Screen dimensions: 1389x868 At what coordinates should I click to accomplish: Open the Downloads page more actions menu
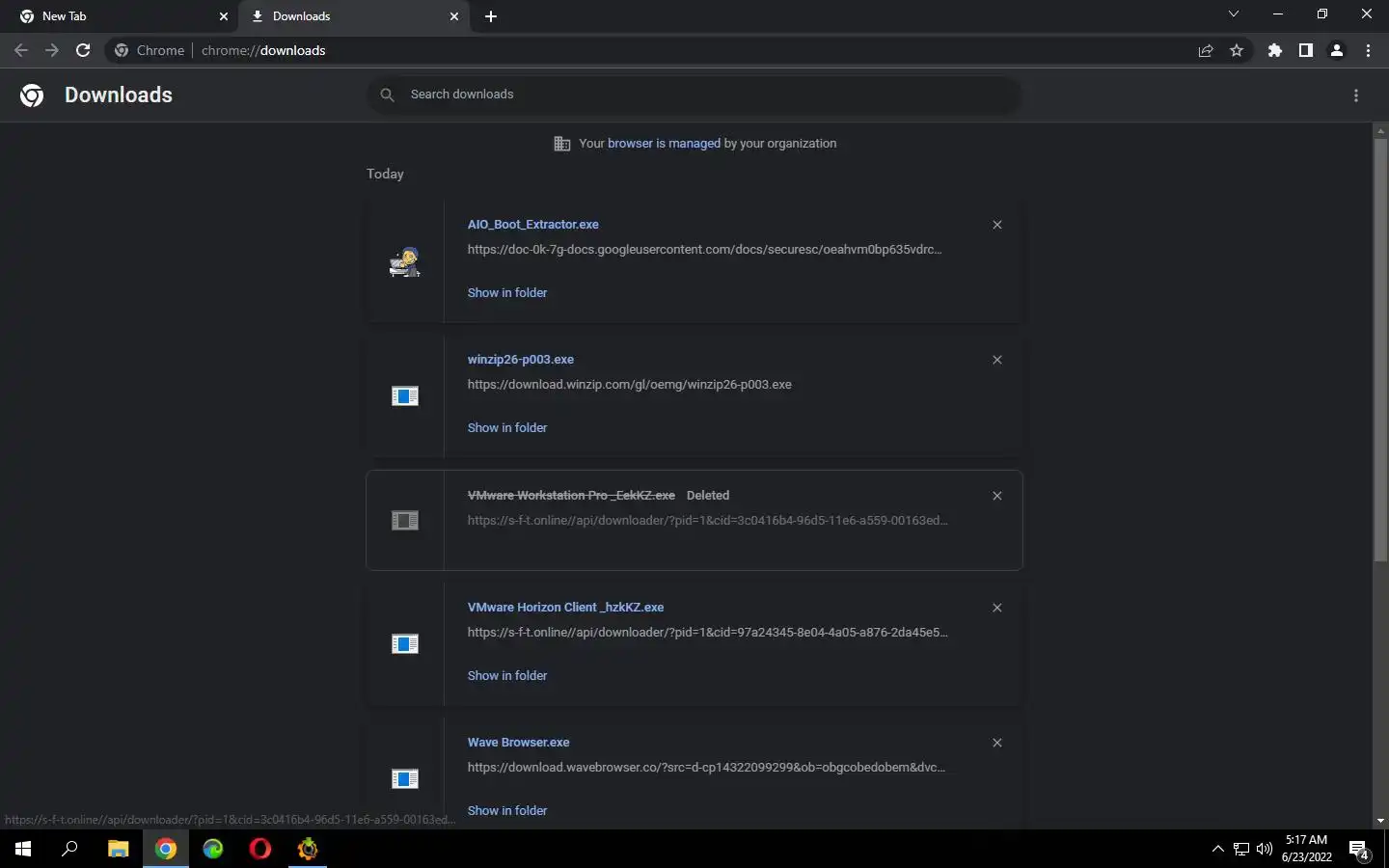coord(1356,95)
